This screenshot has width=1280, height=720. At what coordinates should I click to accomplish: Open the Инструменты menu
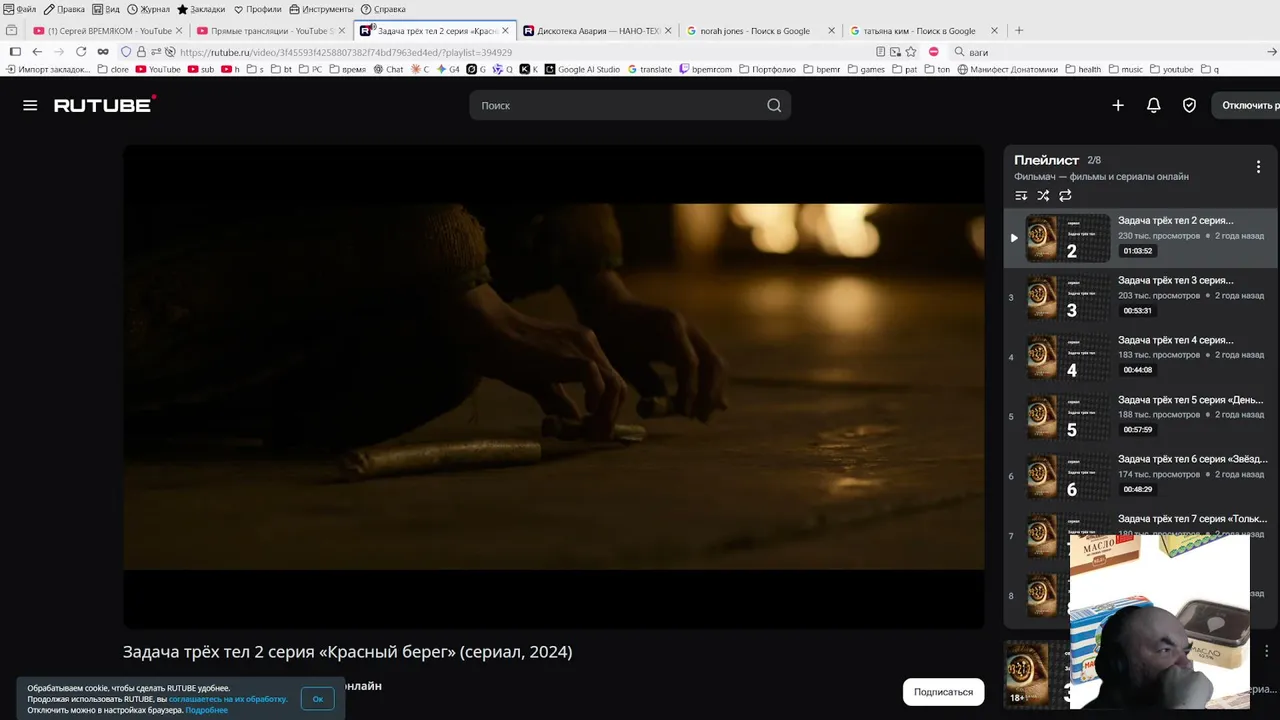[321, 9]
